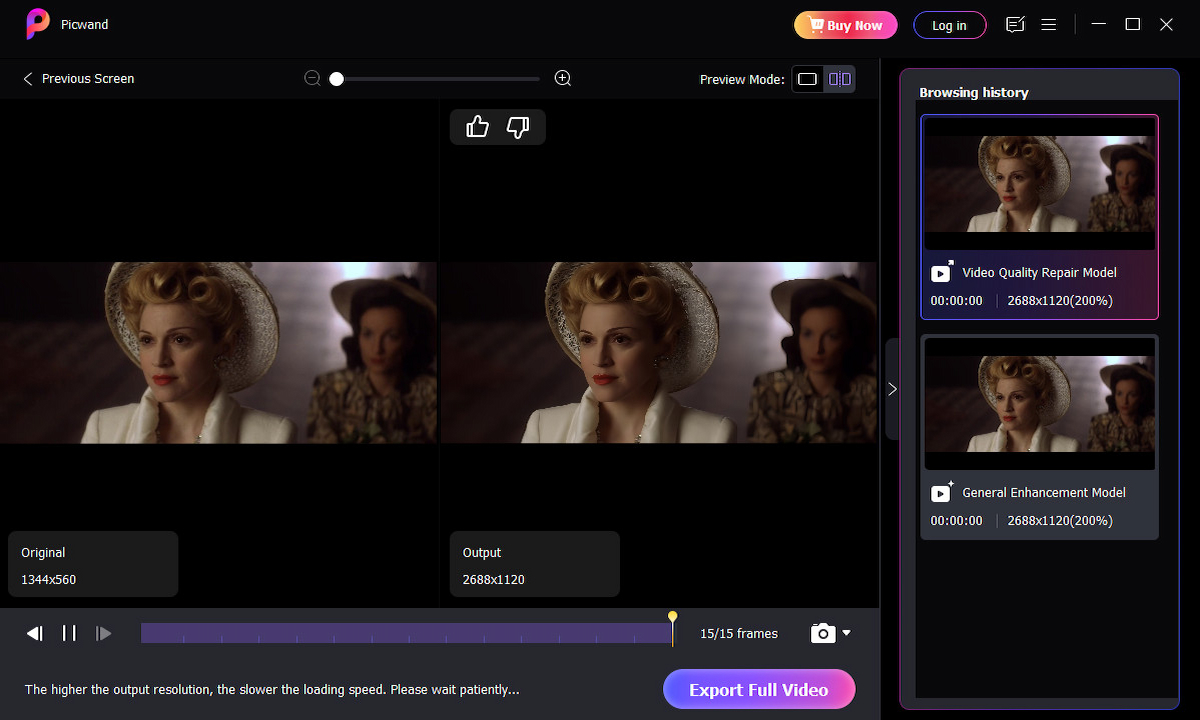
Task: Pause the video preview
Action: pos(69,633)
